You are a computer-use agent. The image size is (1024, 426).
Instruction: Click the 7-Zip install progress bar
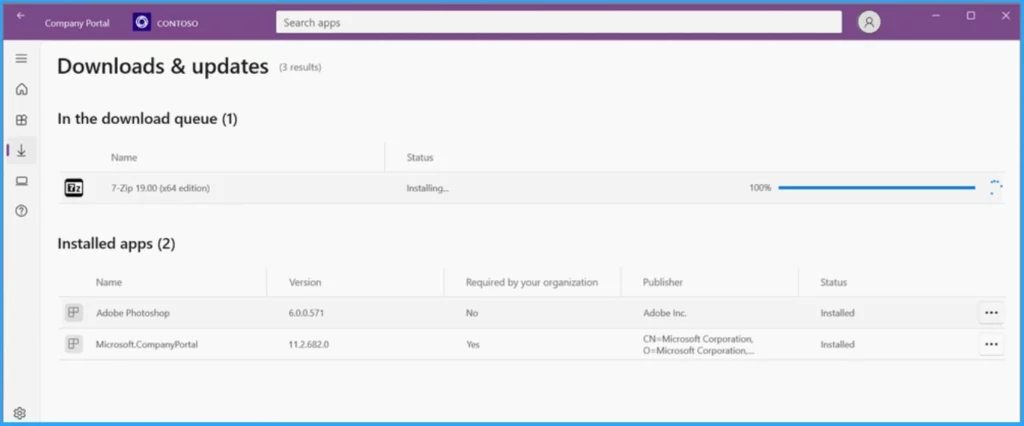[x=876, y=188]
